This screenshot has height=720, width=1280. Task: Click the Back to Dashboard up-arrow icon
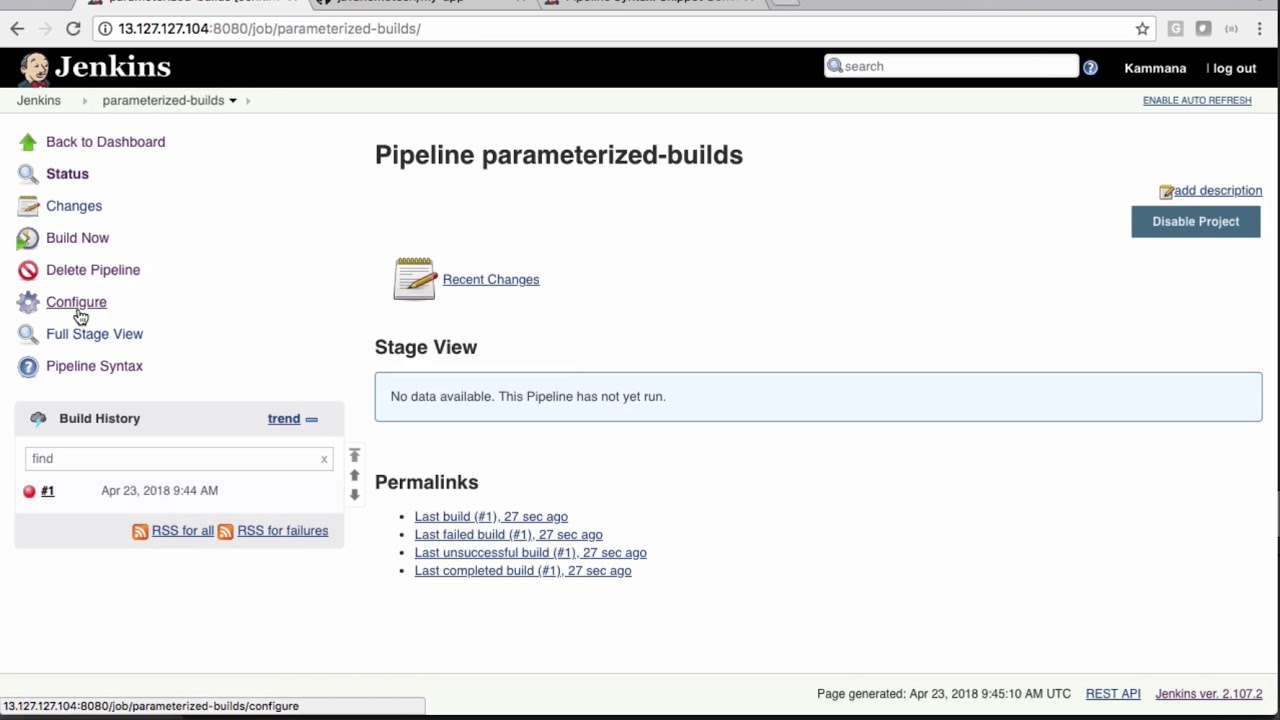click(28, 142)
